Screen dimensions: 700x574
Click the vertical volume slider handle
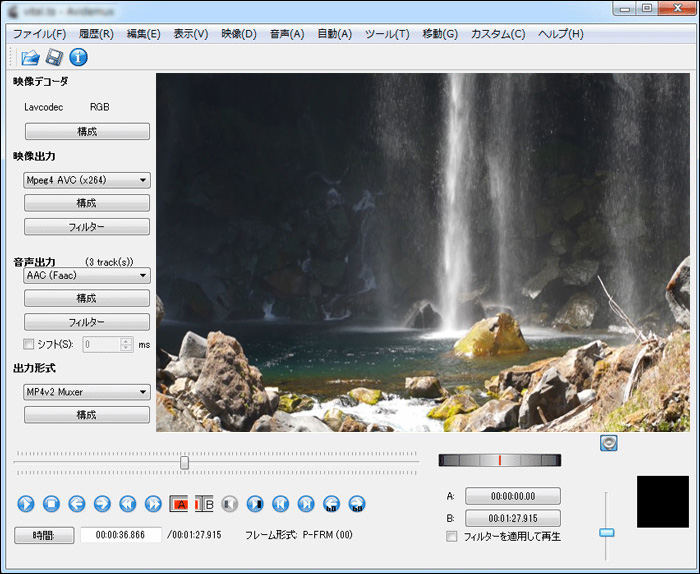(x=606, y=532)
